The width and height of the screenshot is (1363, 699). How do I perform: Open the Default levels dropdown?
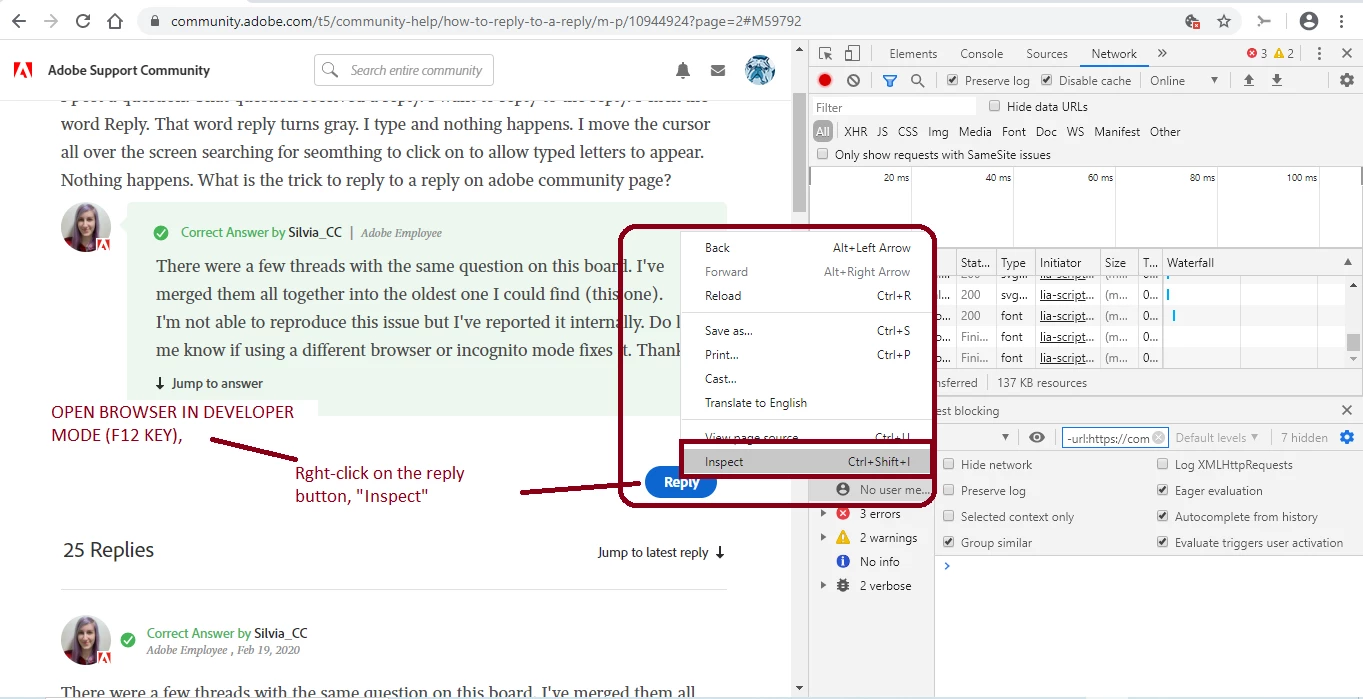(x=1217, y=438)
